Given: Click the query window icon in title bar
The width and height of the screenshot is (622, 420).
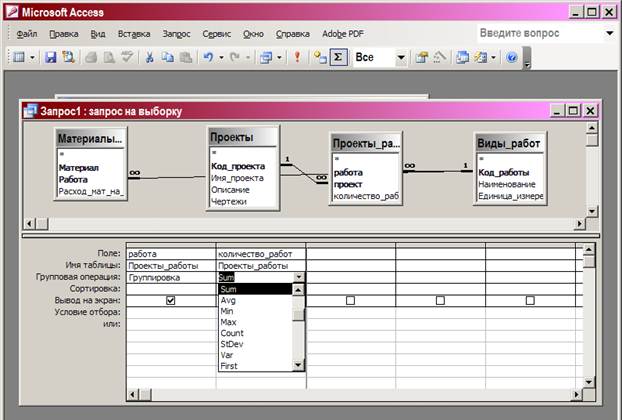Looking at the screenshot, I should click(x=30, y=111).
